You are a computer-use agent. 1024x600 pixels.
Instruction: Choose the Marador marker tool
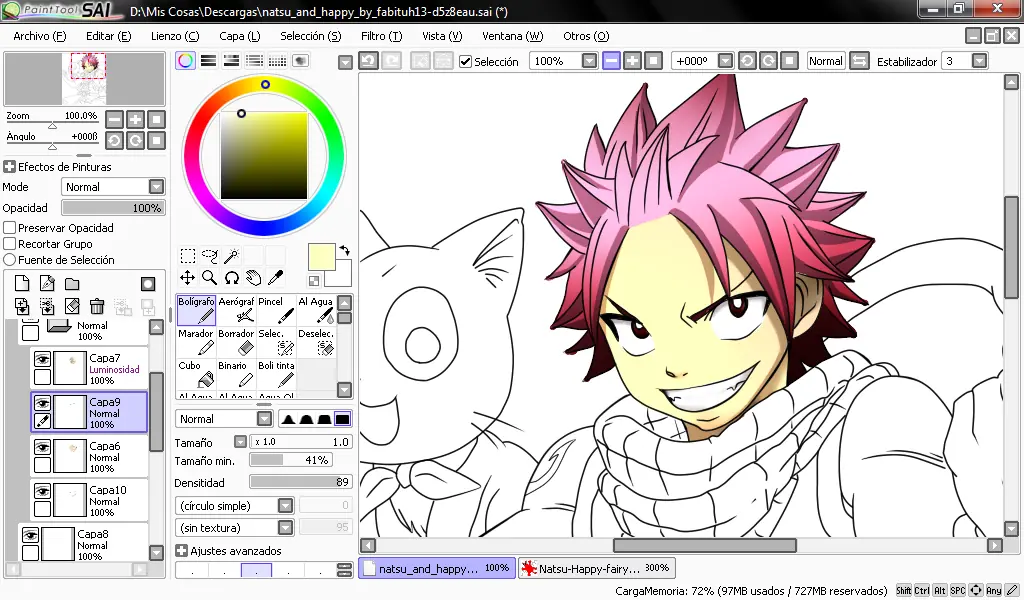(x=197, y=341)
